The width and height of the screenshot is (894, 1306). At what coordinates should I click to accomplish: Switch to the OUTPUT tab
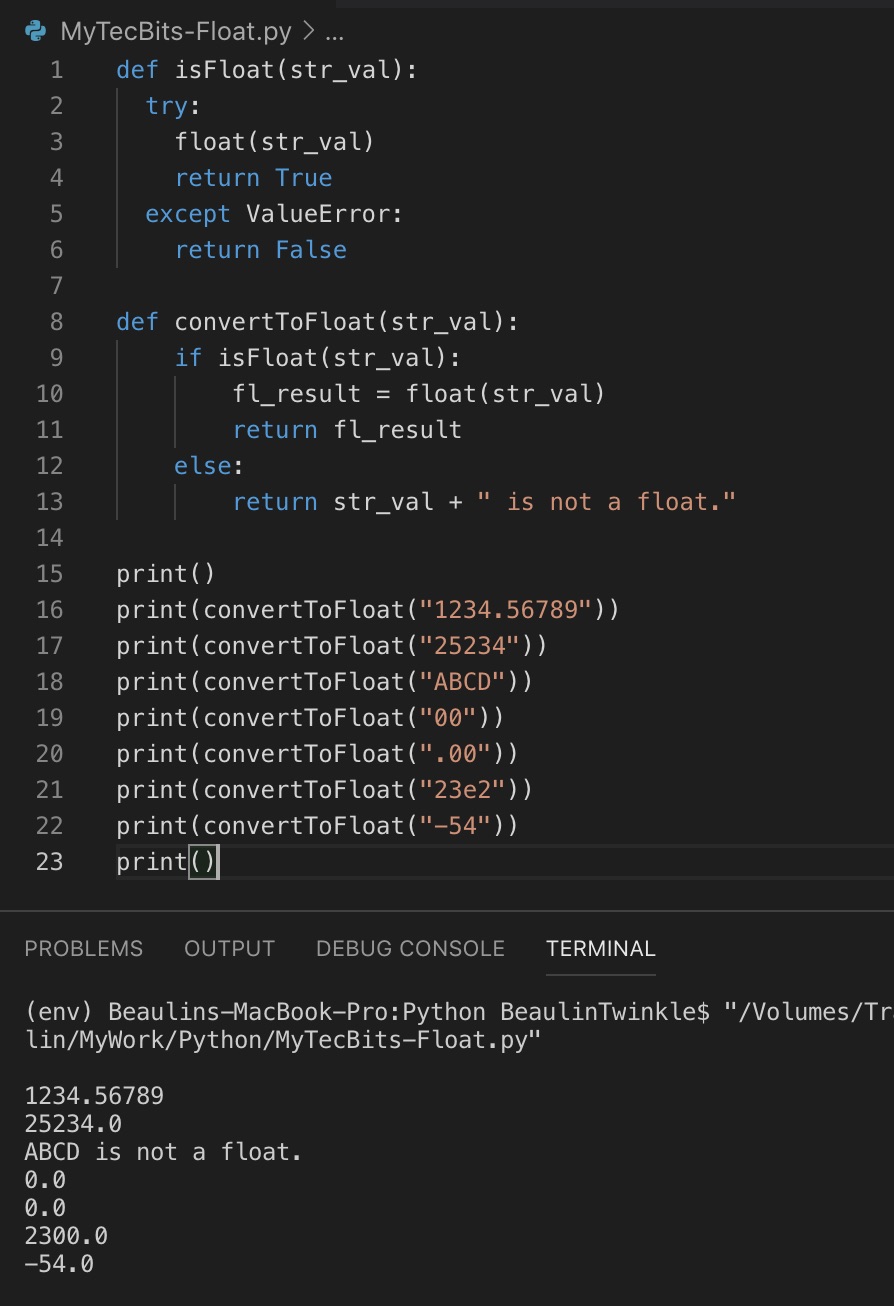[x=229, y=948]
